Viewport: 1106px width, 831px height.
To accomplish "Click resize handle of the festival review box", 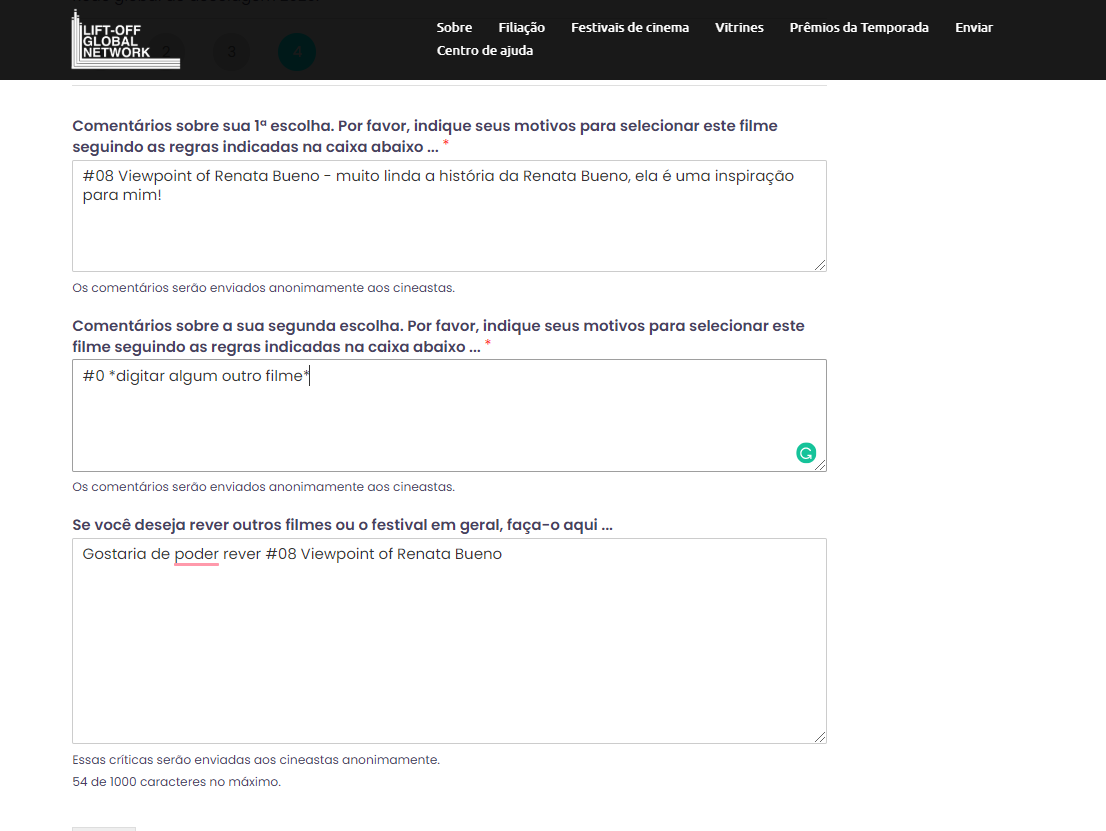I will coord(820,736).
